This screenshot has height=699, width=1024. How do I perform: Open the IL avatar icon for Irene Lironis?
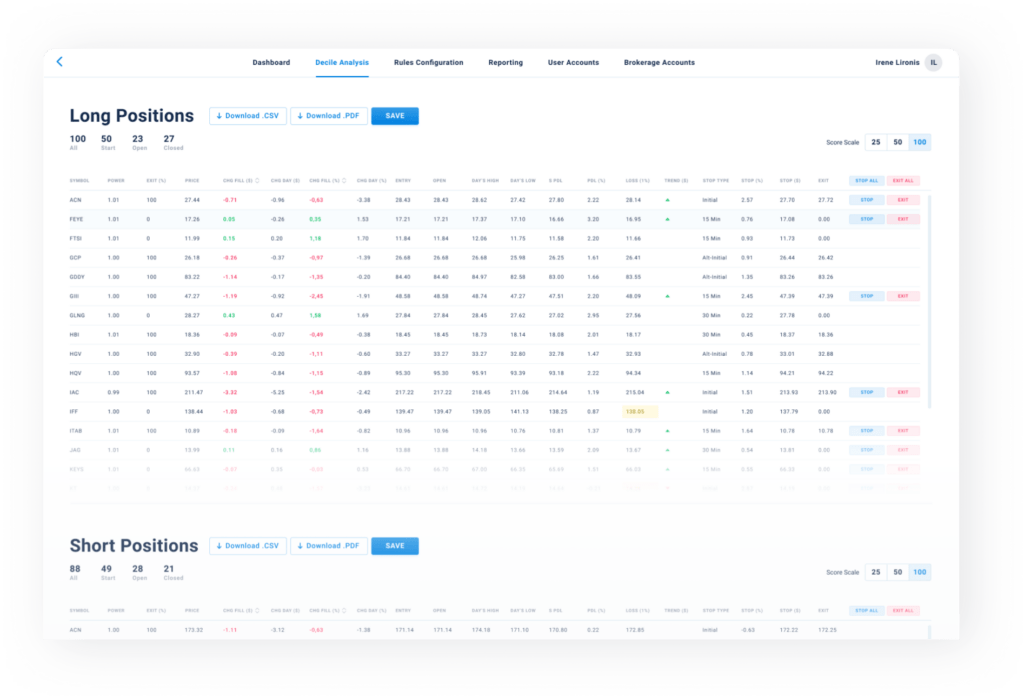[933, 62]
